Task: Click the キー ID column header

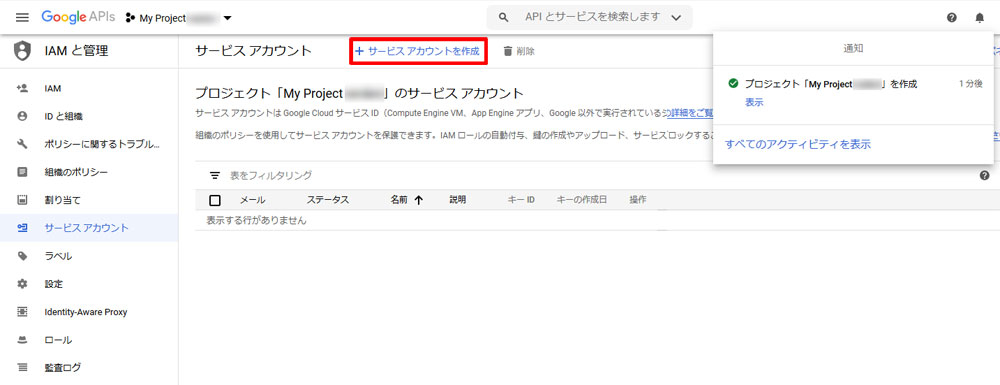Action: click(x=521, y=200)
